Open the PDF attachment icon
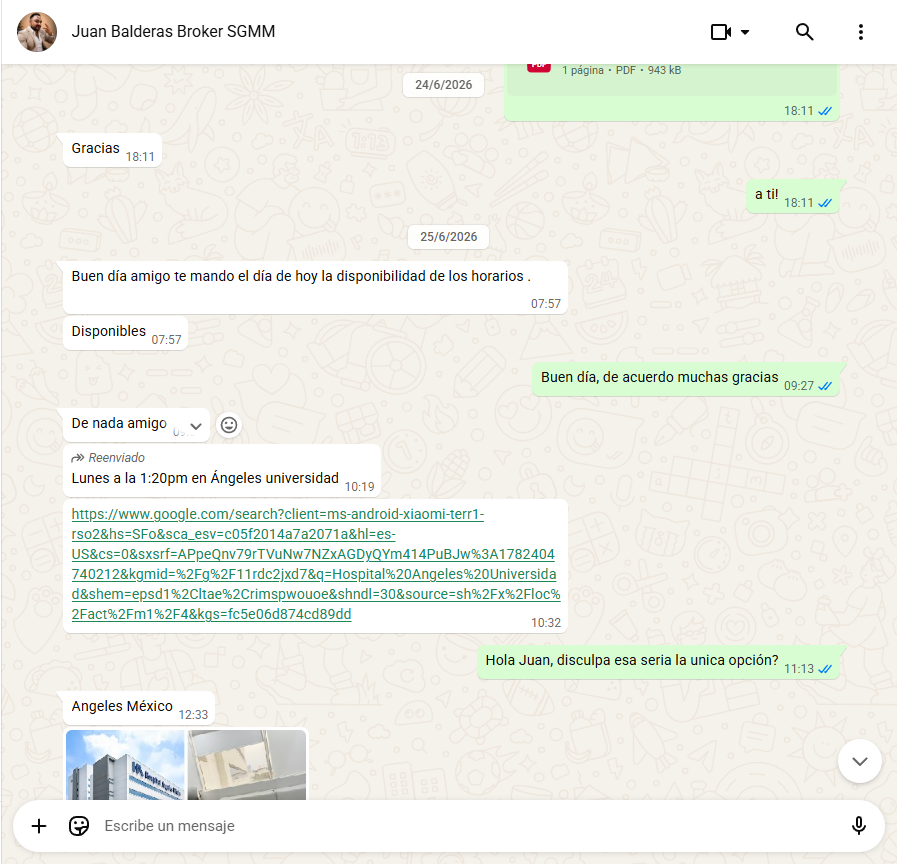This screenshot has width=897, height=864. click(x=538, y=68)
